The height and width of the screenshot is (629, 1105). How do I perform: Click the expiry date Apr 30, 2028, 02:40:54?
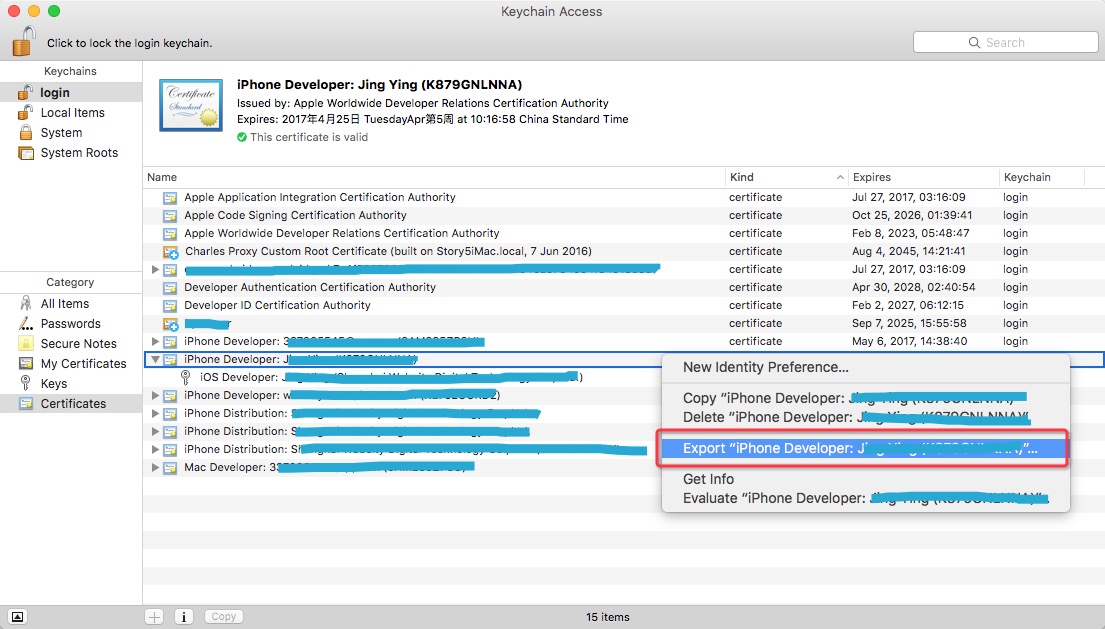pyautogui.click(x=913, y=287)
